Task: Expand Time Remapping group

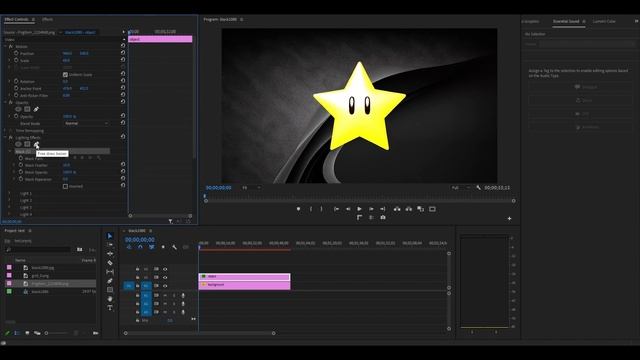Action: pyautogui.click(x=5, y=131)
